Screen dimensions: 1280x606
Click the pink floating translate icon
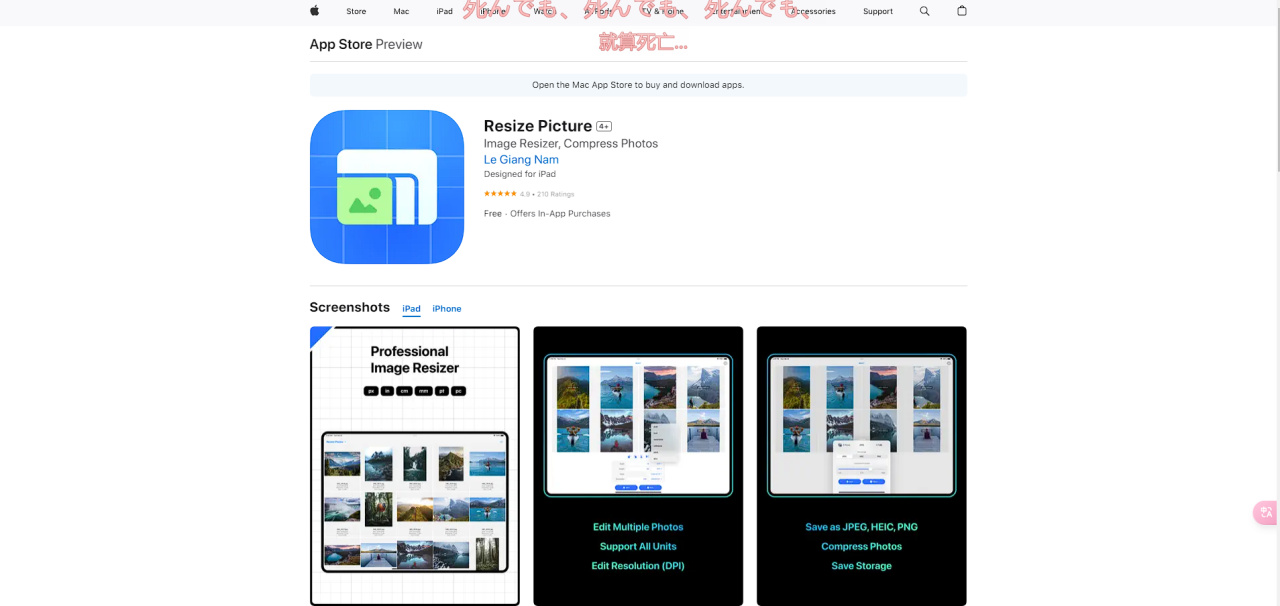(x=1266, y=512)
